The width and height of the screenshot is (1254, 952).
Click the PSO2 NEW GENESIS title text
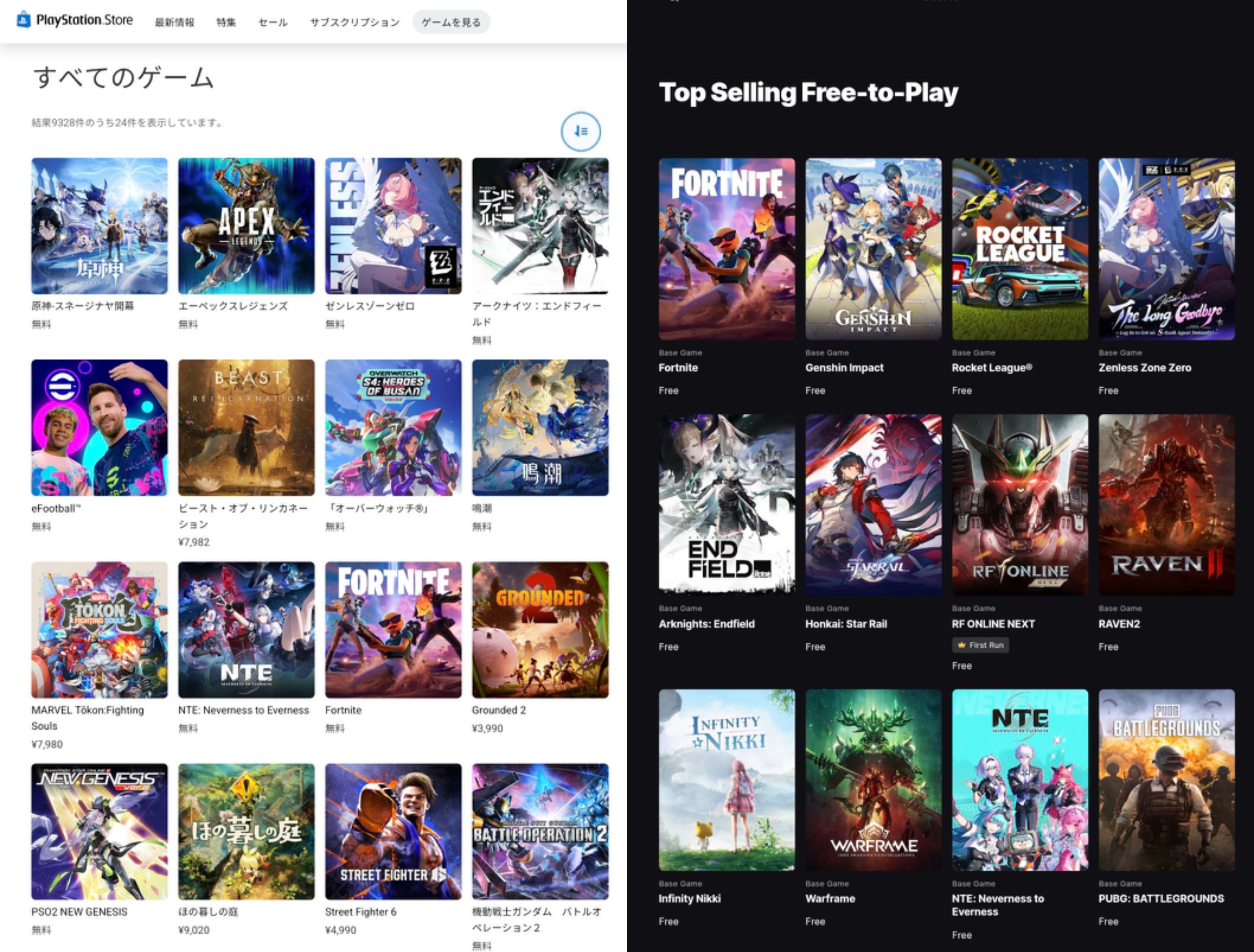coord(79,912)
